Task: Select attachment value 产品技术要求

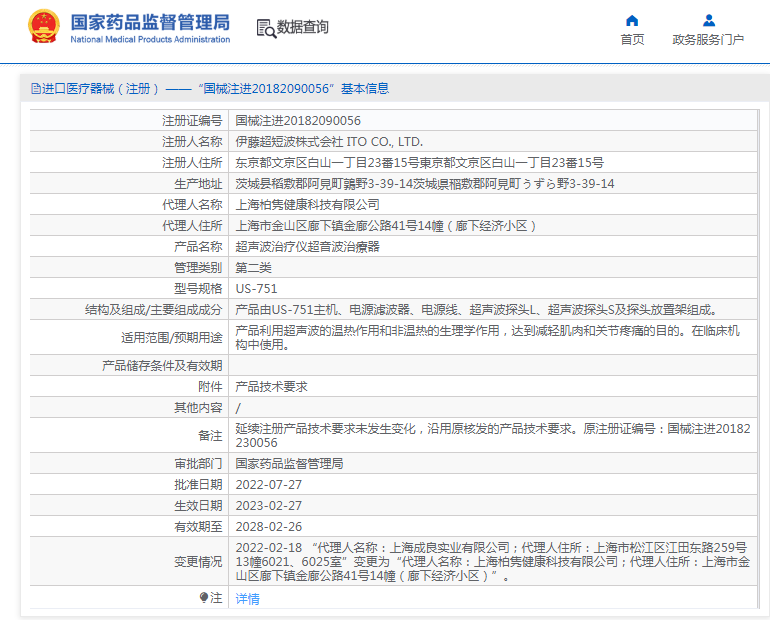Action: pos(272,387)
